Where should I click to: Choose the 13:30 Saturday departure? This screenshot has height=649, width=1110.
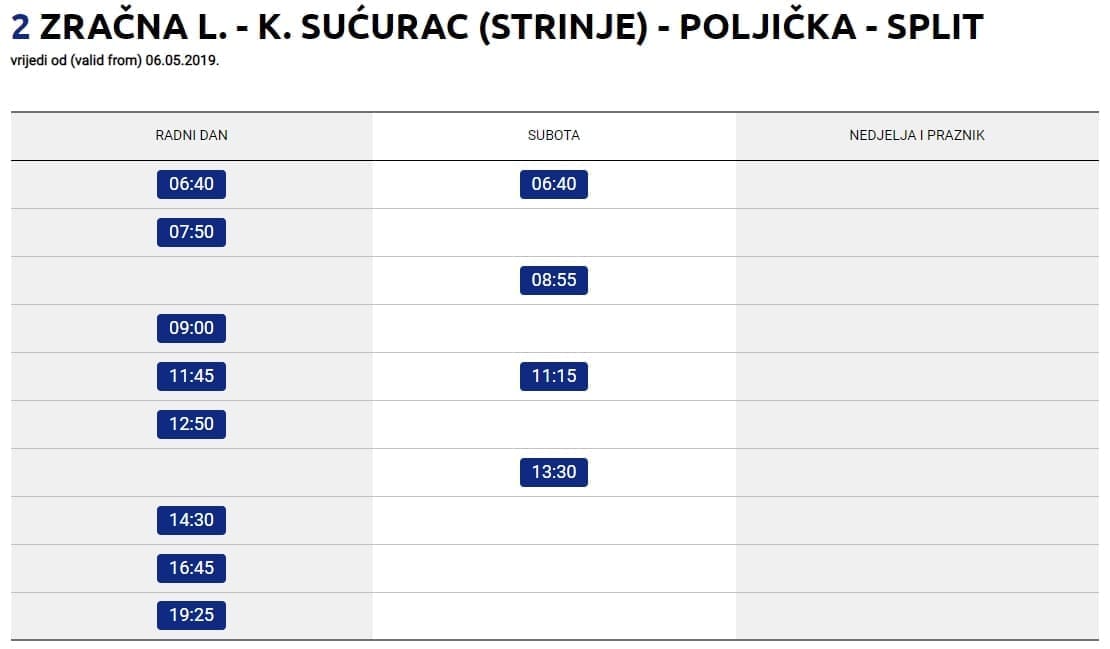[x=554, y=471]
